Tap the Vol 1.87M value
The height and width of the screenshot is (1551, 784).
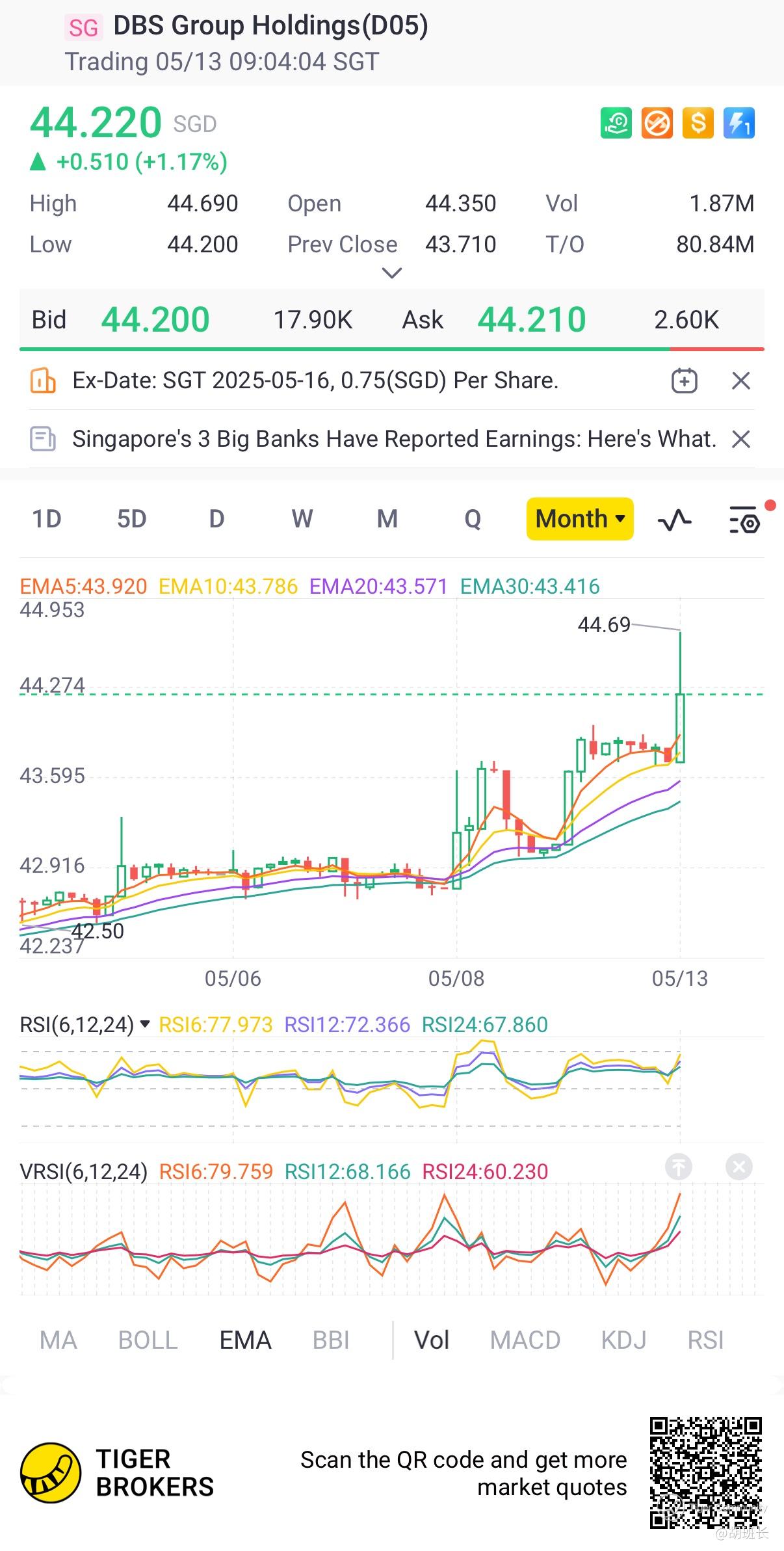[x=722, y=204]
